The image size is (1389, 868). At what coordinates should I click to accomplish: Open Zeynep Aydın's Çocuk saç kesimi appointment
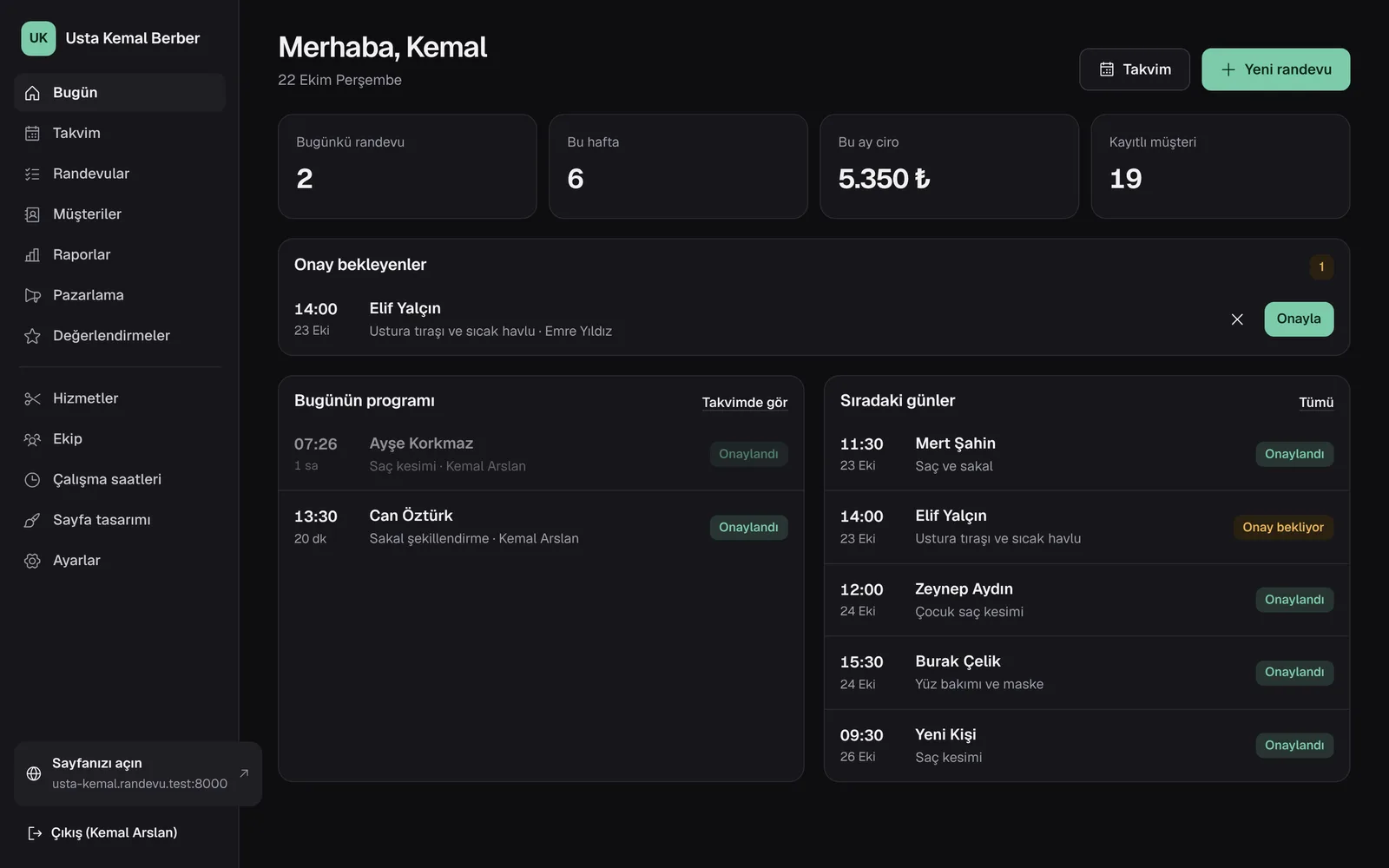1087,600
